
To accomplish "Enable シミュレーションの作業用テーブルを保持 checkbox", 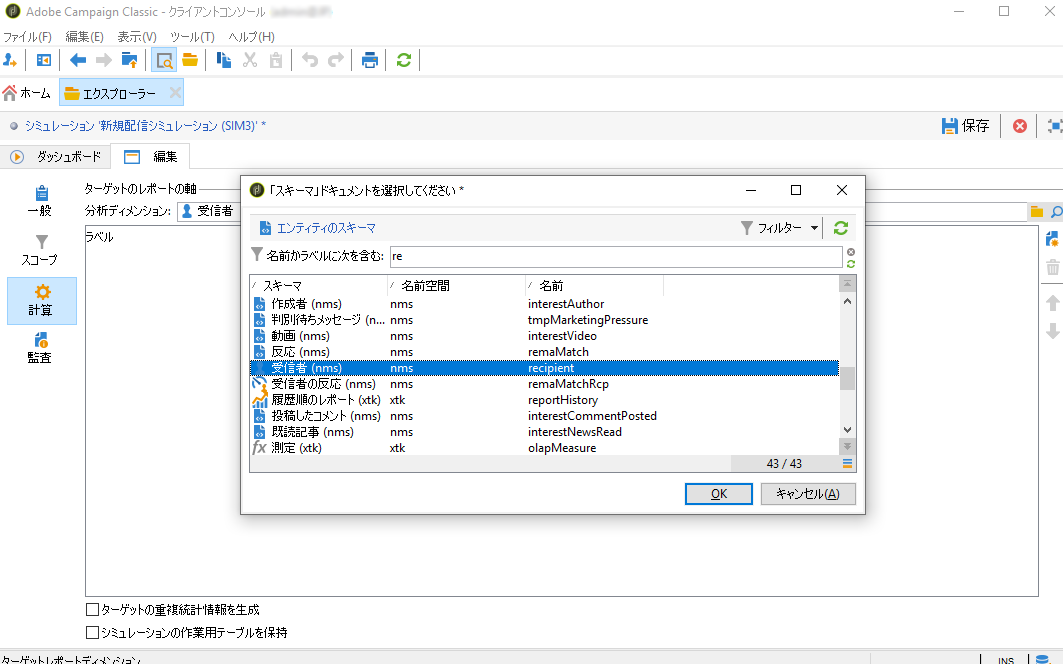I will 93,632.
